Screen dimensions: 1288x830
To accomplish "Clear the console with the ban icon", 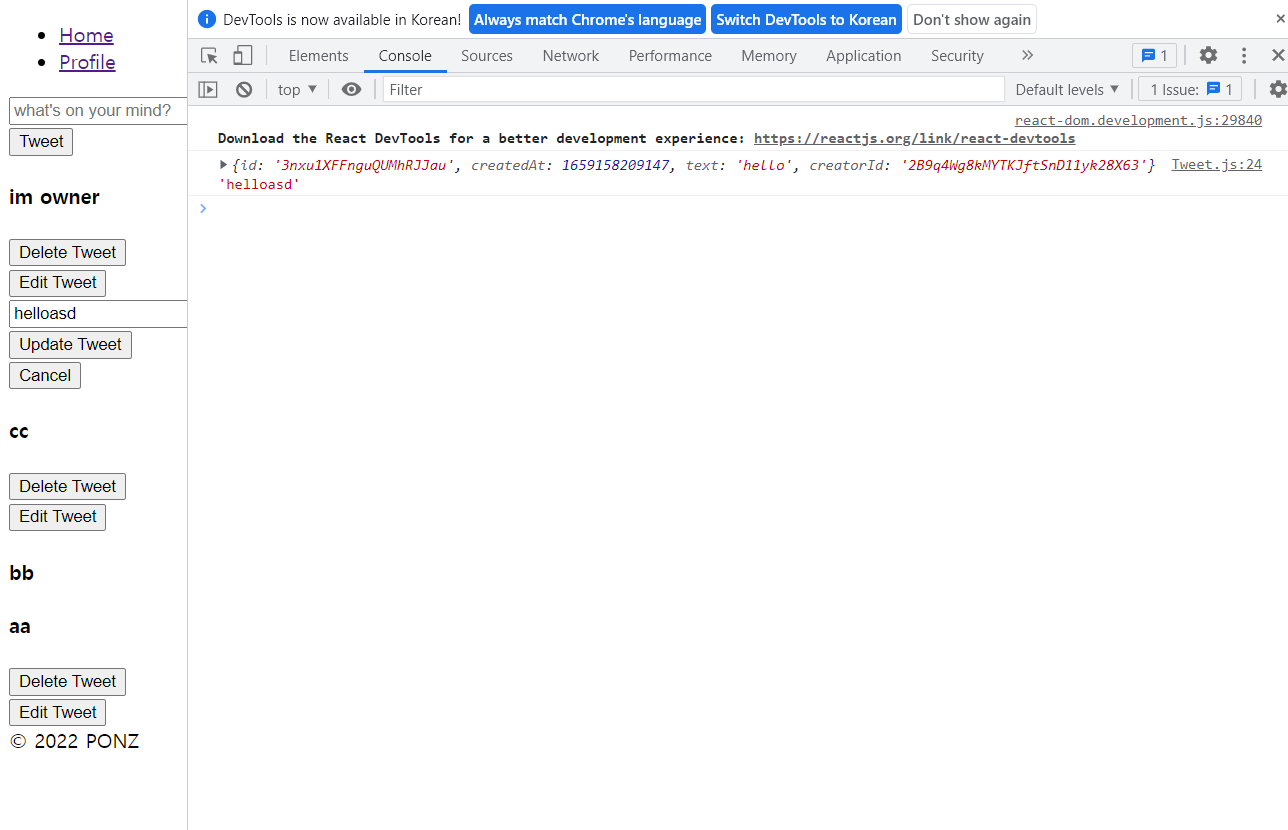I will (x=244, y=89).
